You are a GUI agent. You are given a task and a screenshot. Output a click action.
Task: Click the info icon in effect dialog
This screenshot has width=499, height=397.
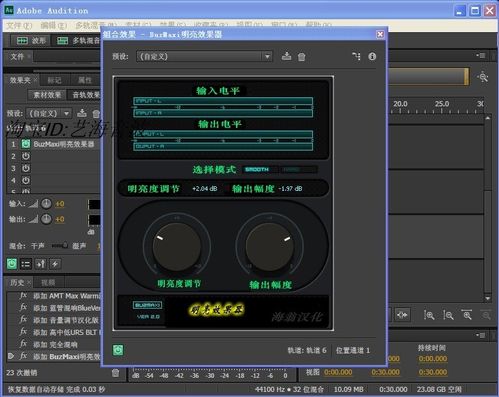tap(372, 56)
